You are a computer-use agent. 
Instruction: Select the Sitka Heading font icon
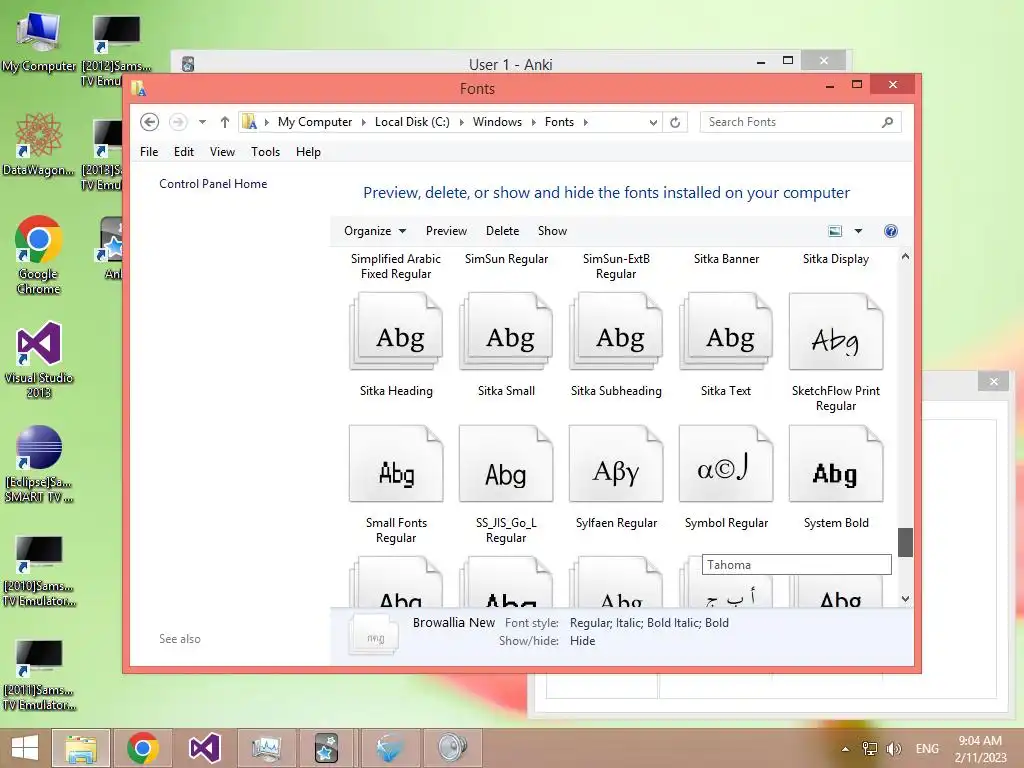(x=396, y=331)
